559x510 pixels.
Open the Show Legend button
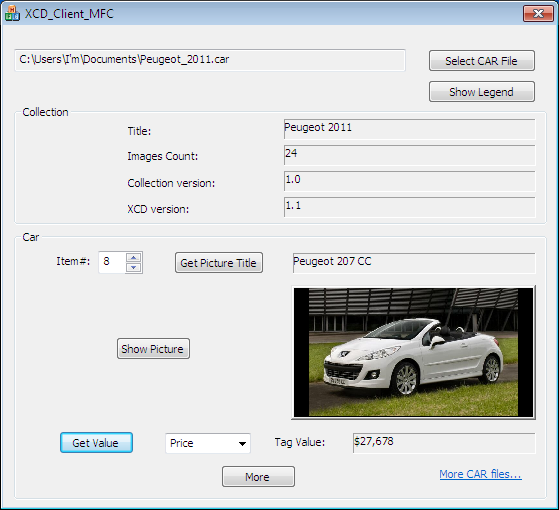point(482,92)
